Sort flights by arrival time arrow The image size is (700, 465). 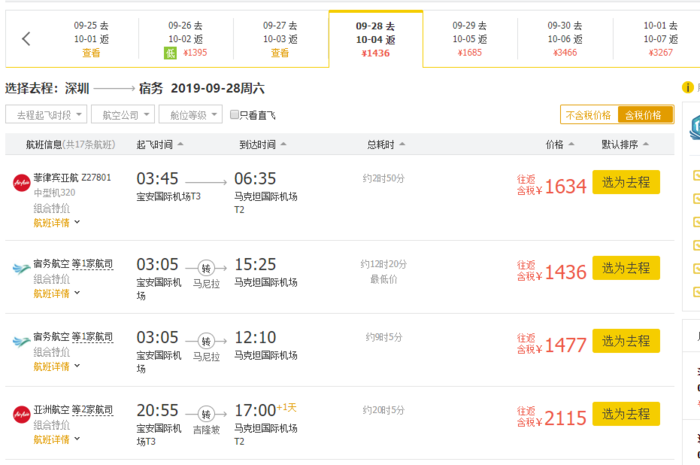pos(283,145)
